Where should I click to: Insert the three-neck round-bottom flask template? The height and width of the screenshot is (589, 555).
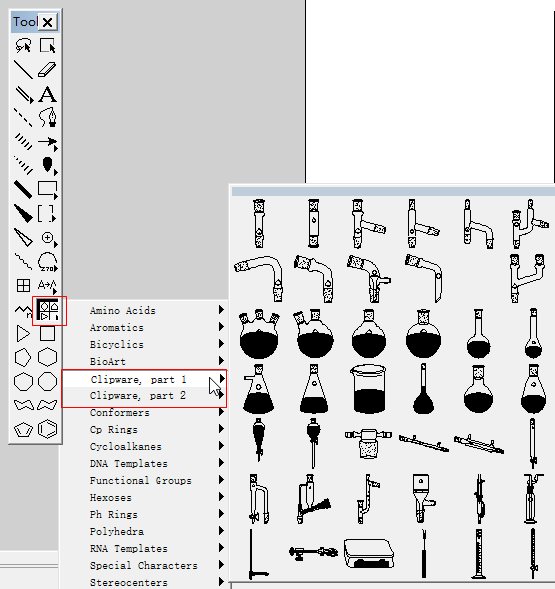tap(259, 334)
